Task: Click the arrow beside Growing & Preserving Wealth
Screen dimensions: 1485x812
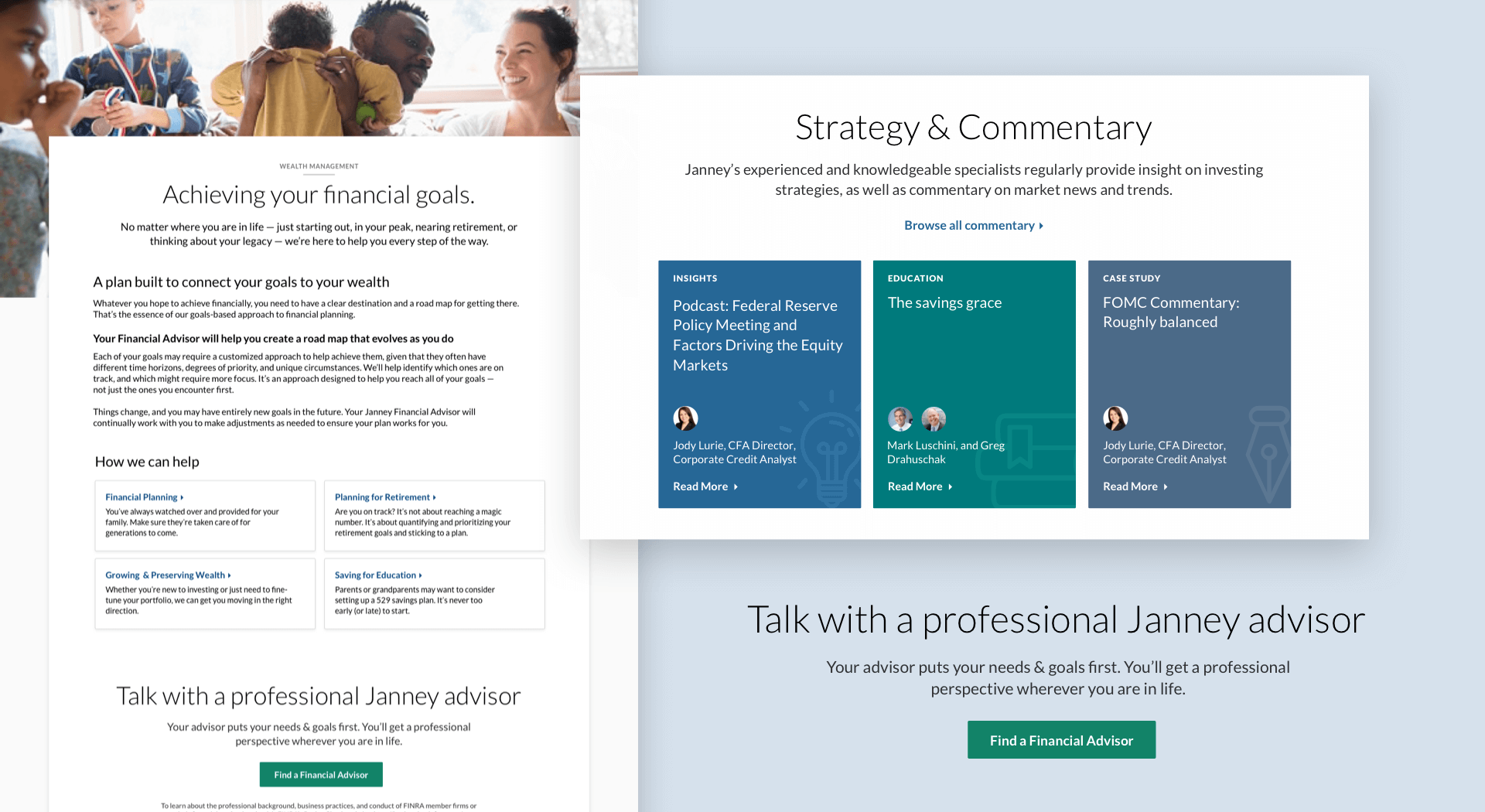Action: 230,576
